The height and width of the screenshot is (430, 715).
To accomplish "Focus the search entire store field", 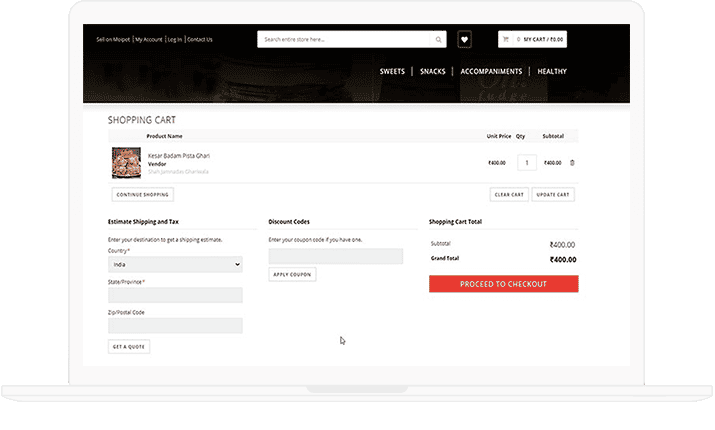I will point(345,40).
